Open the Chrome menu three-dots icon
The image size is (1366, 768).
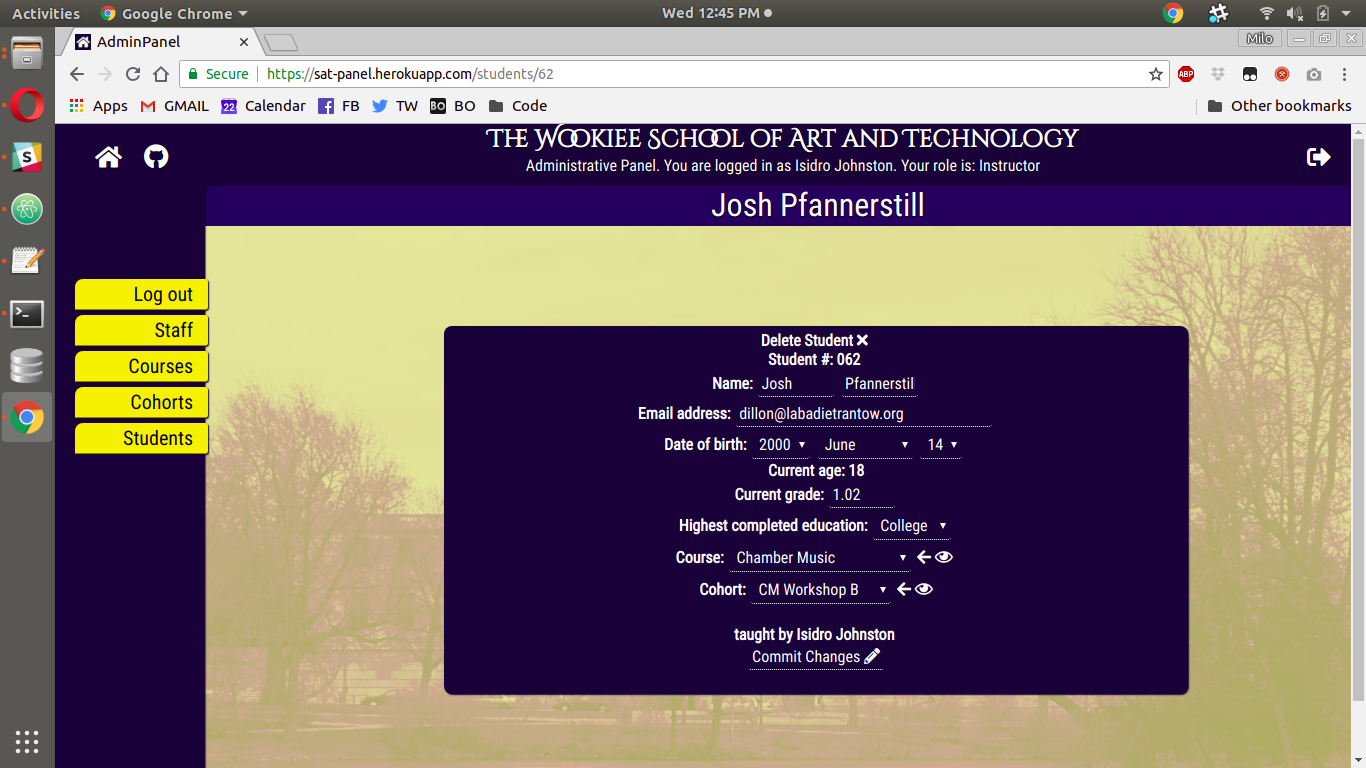(x=1343, y=74)
